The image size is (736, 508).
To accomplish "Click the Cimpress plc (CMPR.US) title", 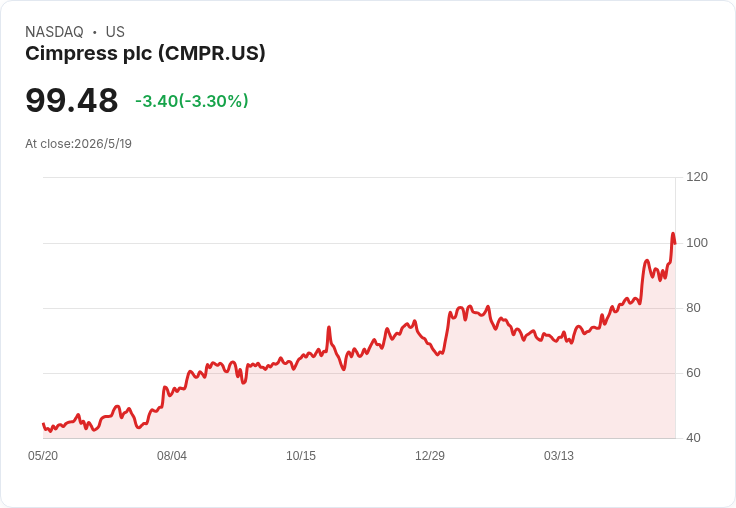I will [x=145, y=54].
